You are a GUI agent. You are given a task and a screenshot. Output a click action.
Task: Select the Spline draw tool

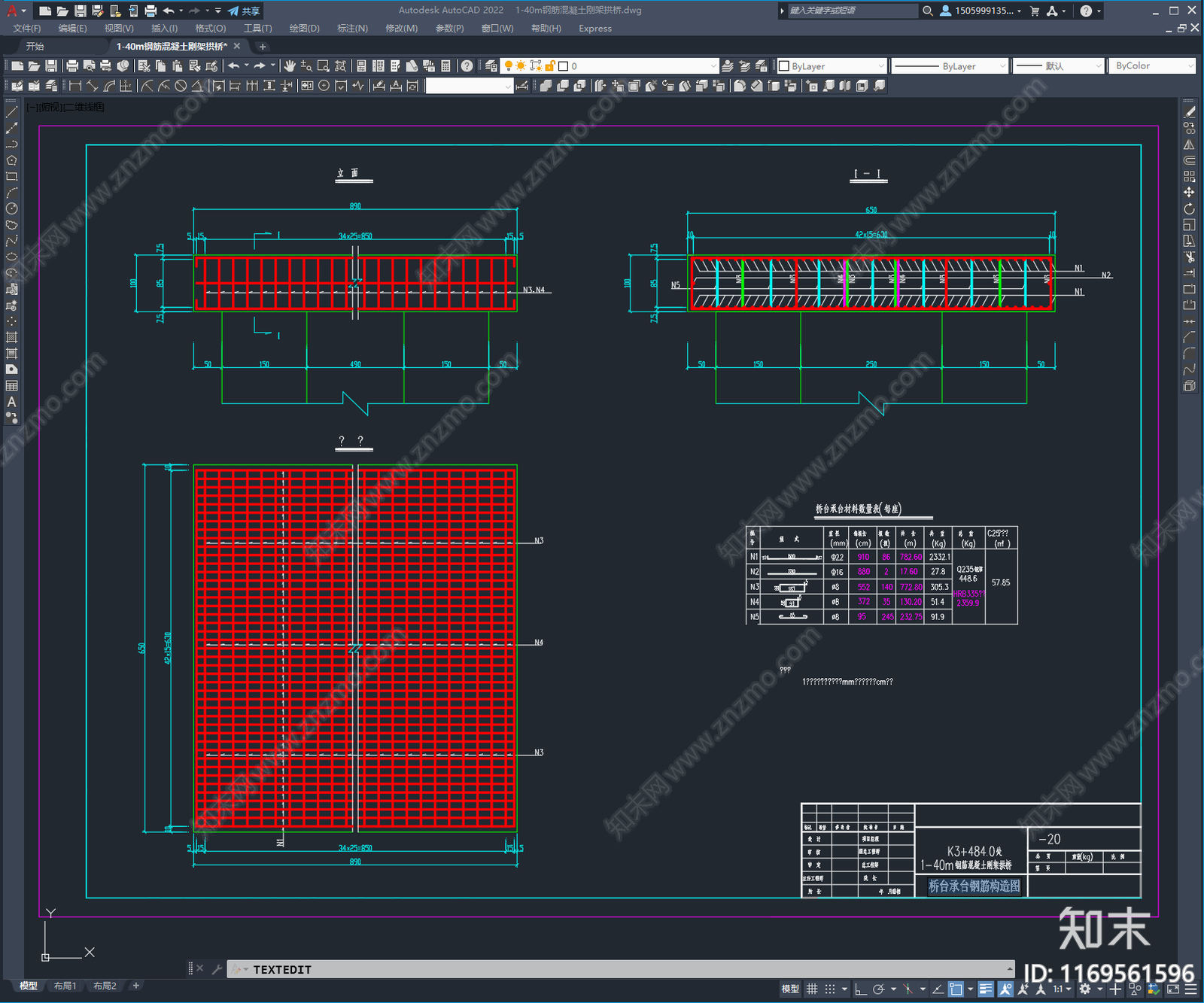point(11,242)
